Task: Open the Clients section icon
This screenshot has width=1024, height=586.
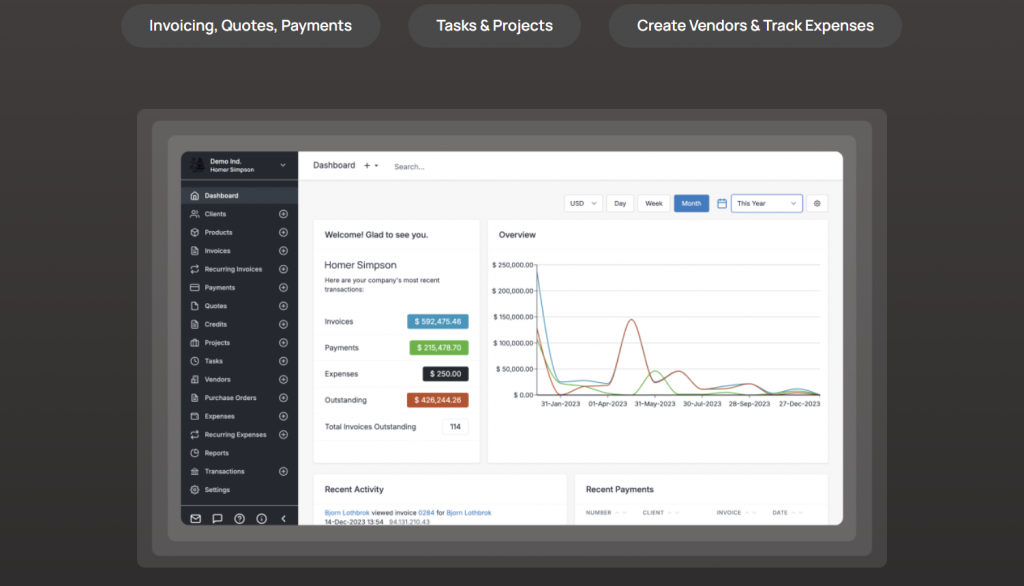Action: 195,213
